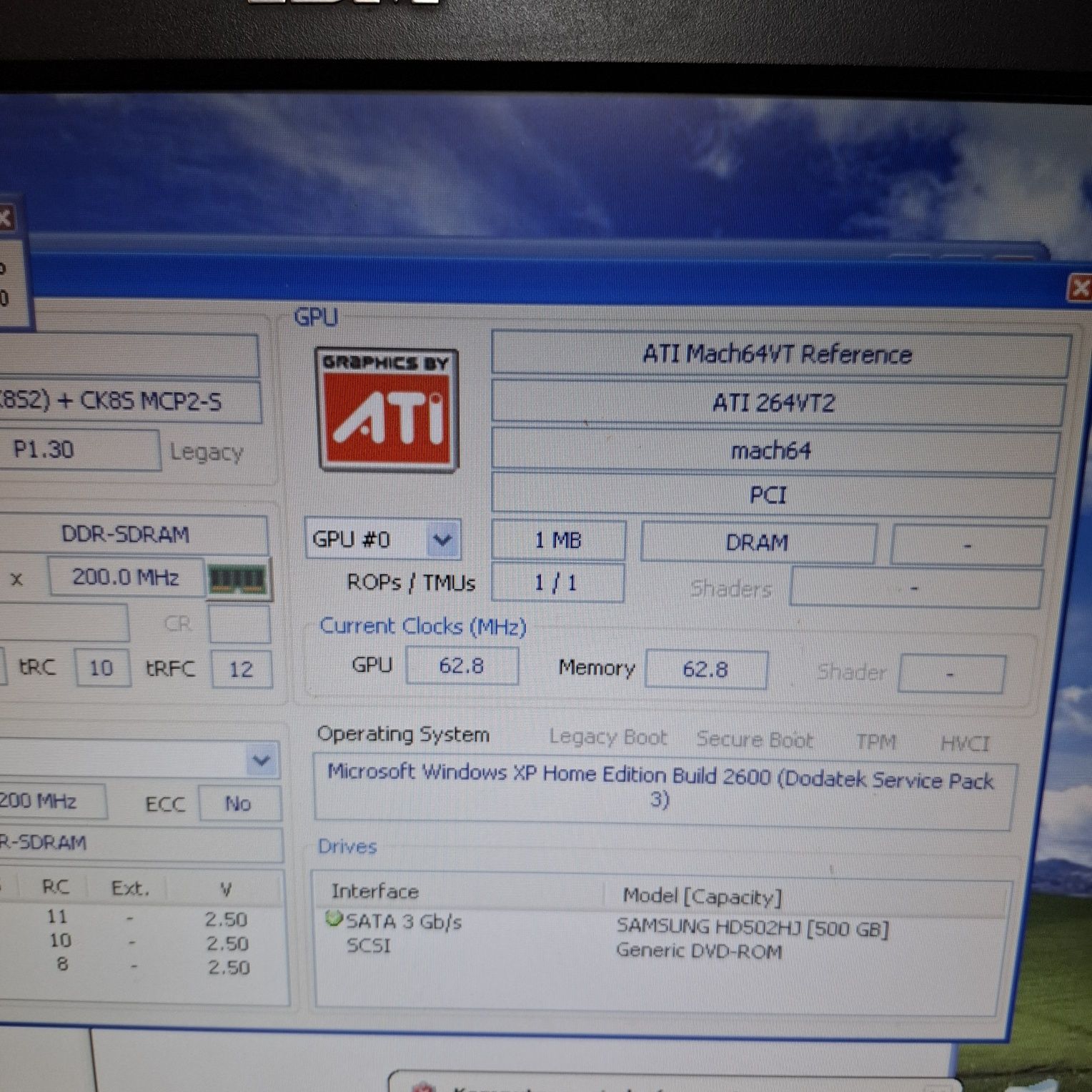The image size is (1092, 1092).
Task: Click the GPU clock 62.8 value
Action: pos(462,665)
